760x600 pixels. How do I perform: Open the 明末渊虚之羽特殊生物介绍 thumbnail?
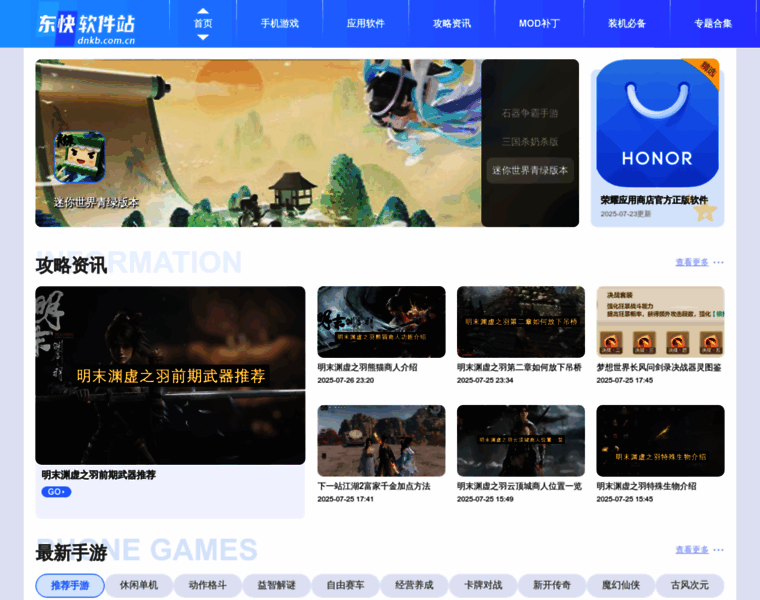click(660, 441)
